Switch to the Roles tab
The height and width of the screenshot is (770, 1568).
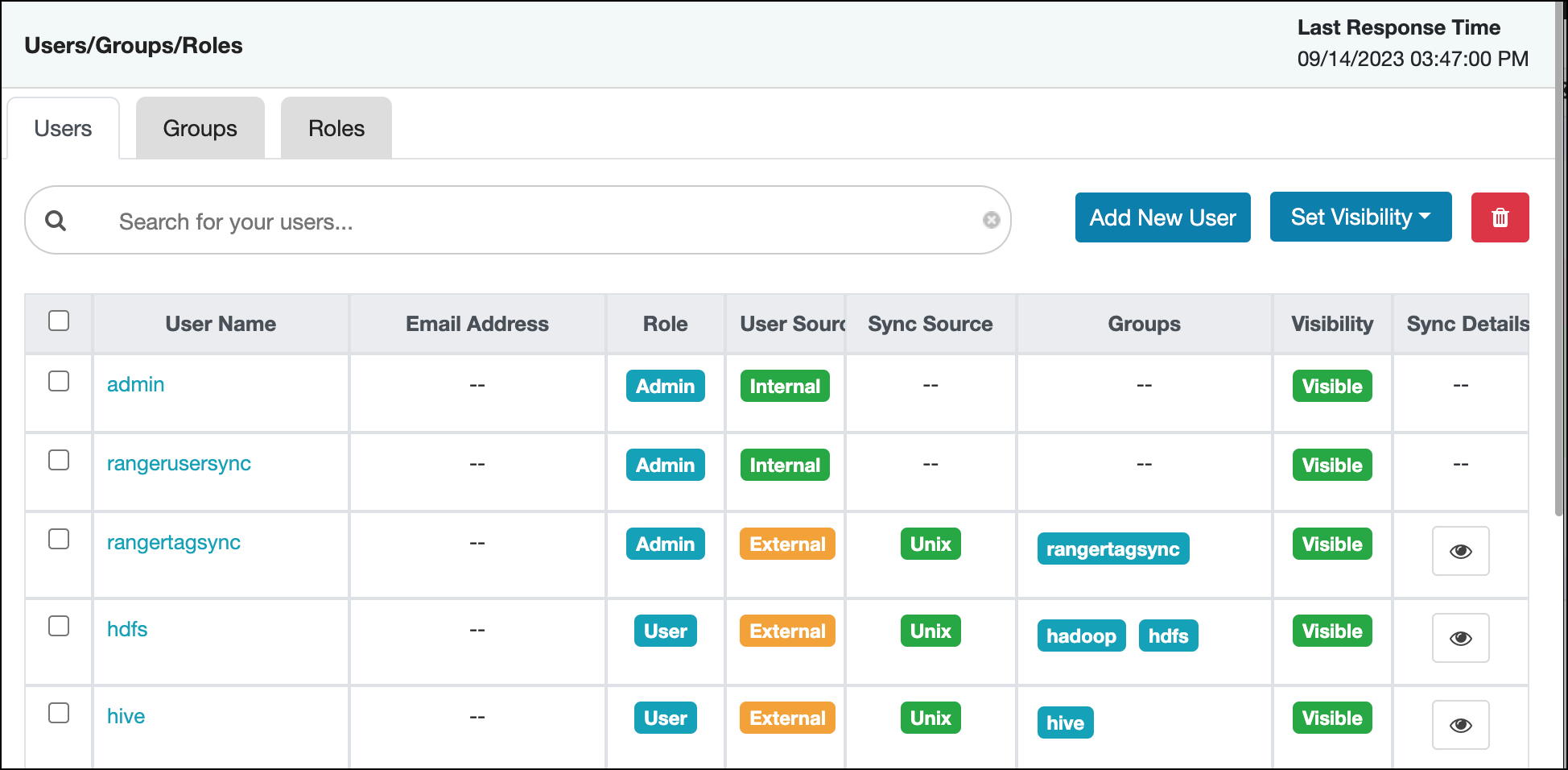(x=336, y=127)
